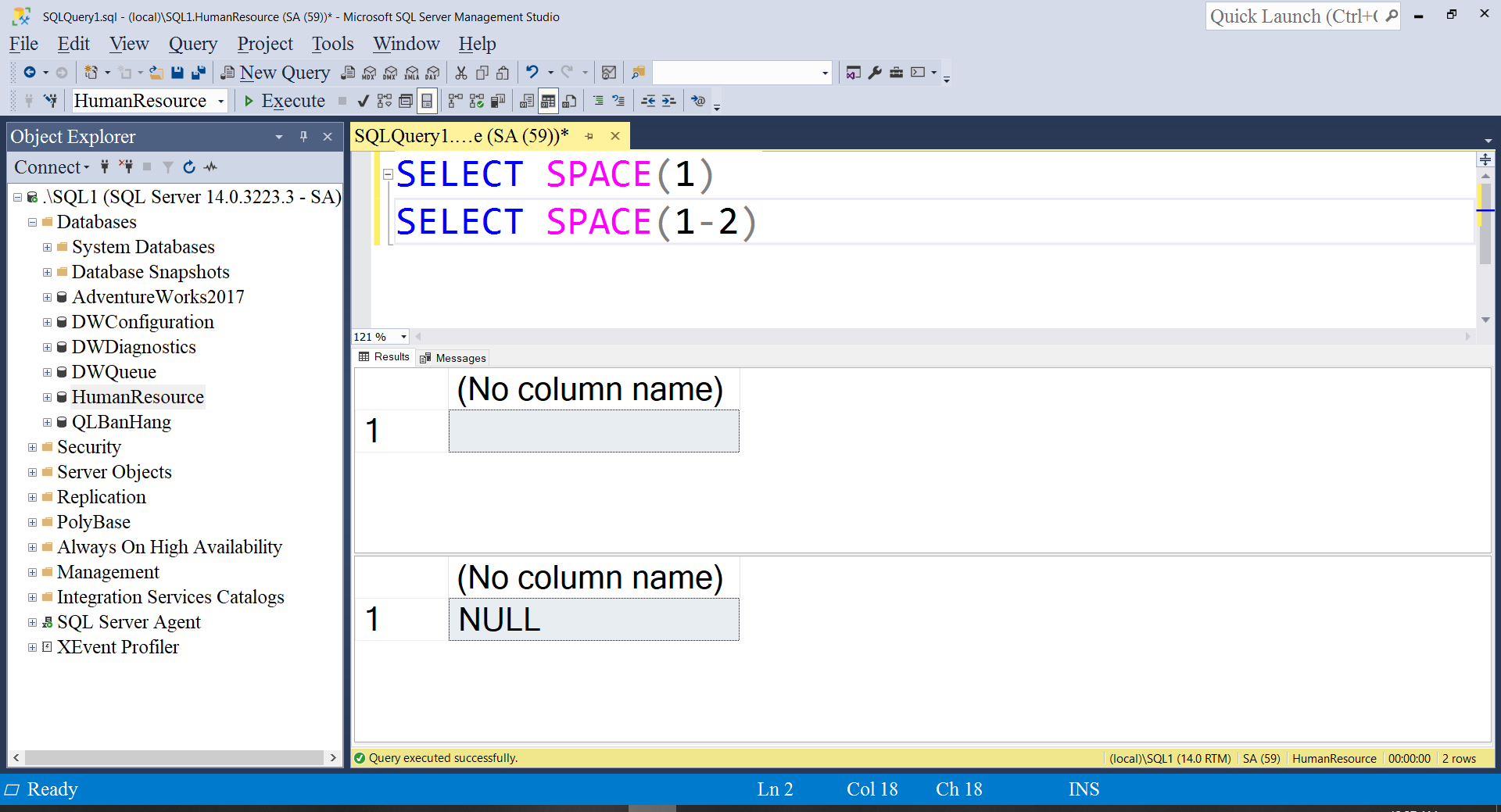Open the Query menu
The height and width of the screenshot is (812, 1501).
(x=193, y=44)
